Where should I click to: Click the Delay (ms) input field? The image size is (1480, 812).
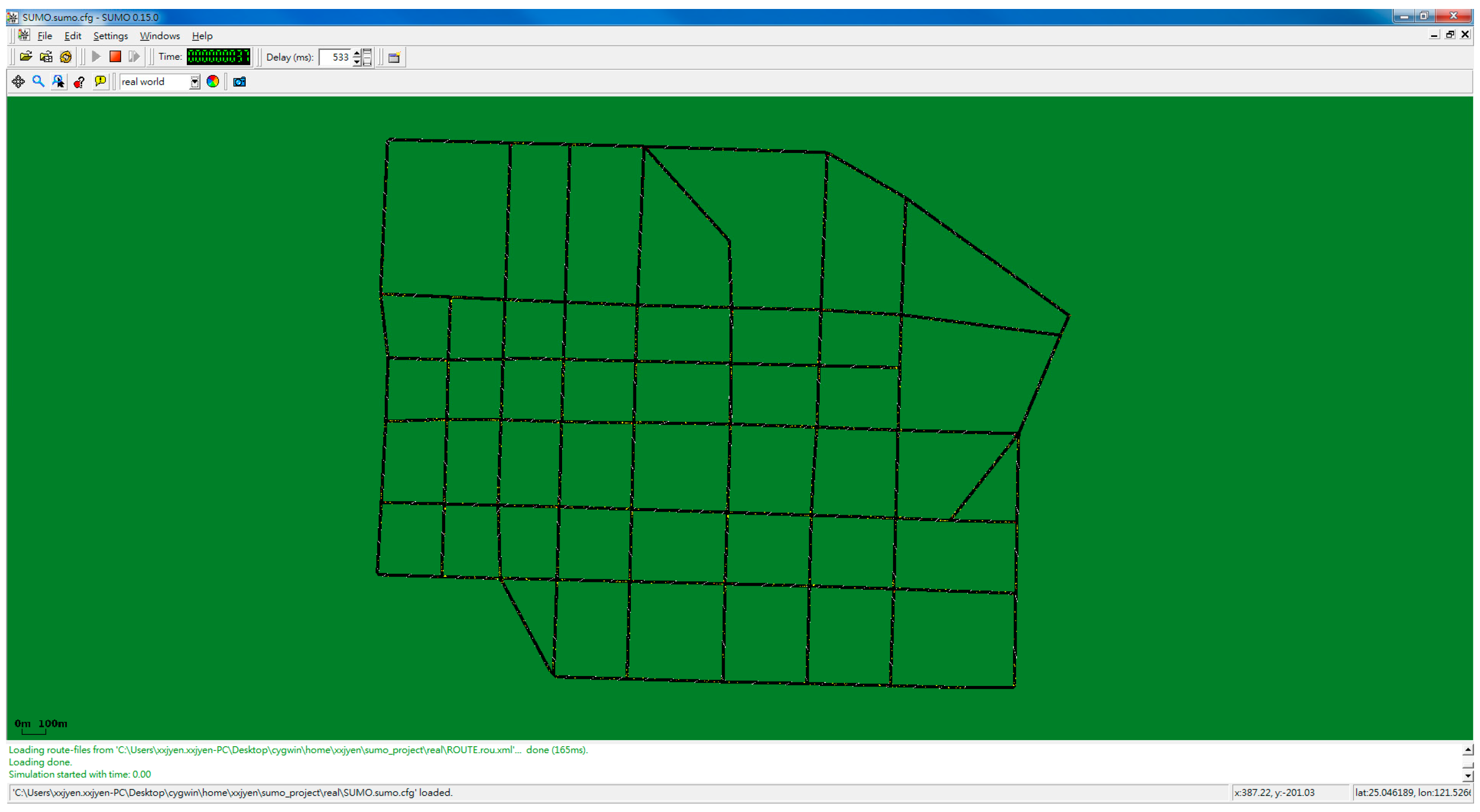point(335,57)
